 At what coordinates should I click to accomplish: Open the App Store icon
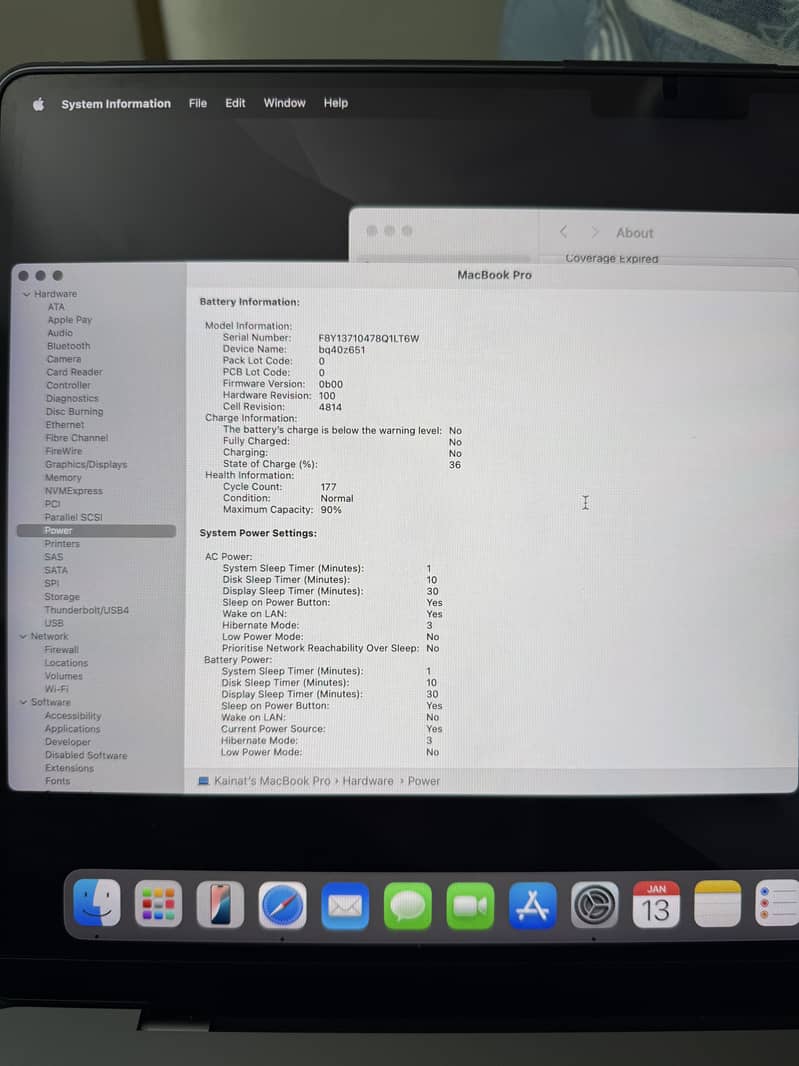(x=532, y=906)
